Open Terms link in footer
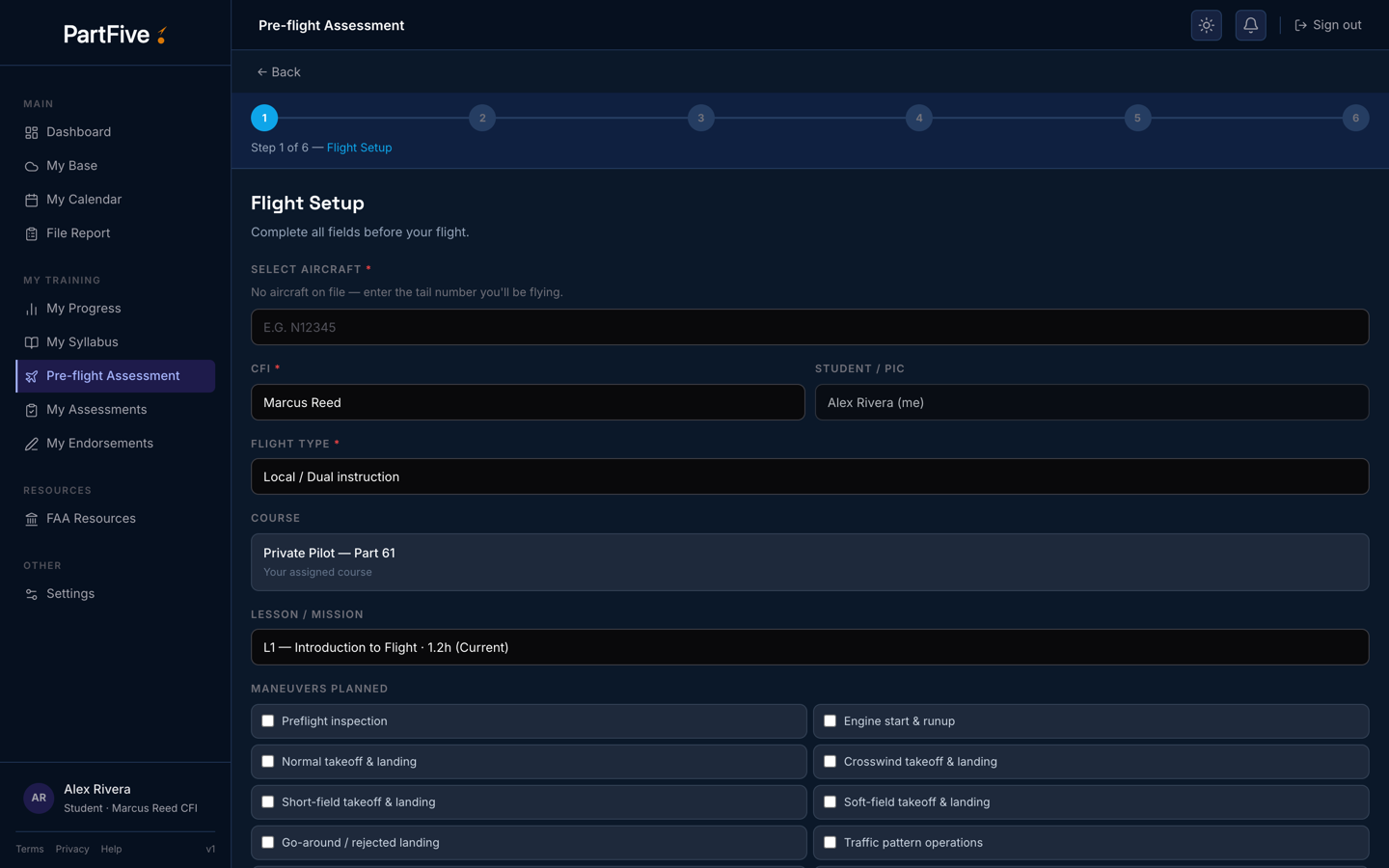The height and width of the screenshot is (868, 1389). (30, 850)
